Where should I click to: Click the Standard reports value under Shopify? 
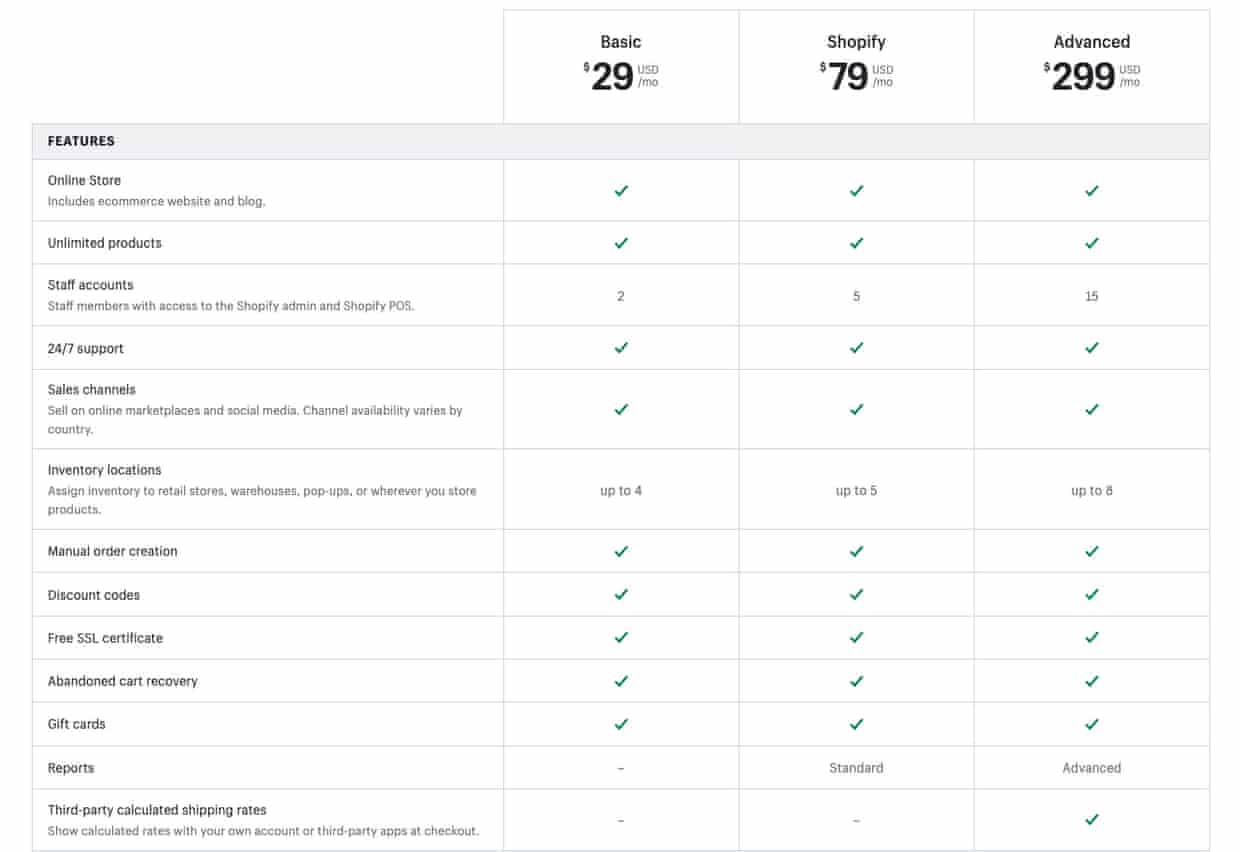pos(856,768)
